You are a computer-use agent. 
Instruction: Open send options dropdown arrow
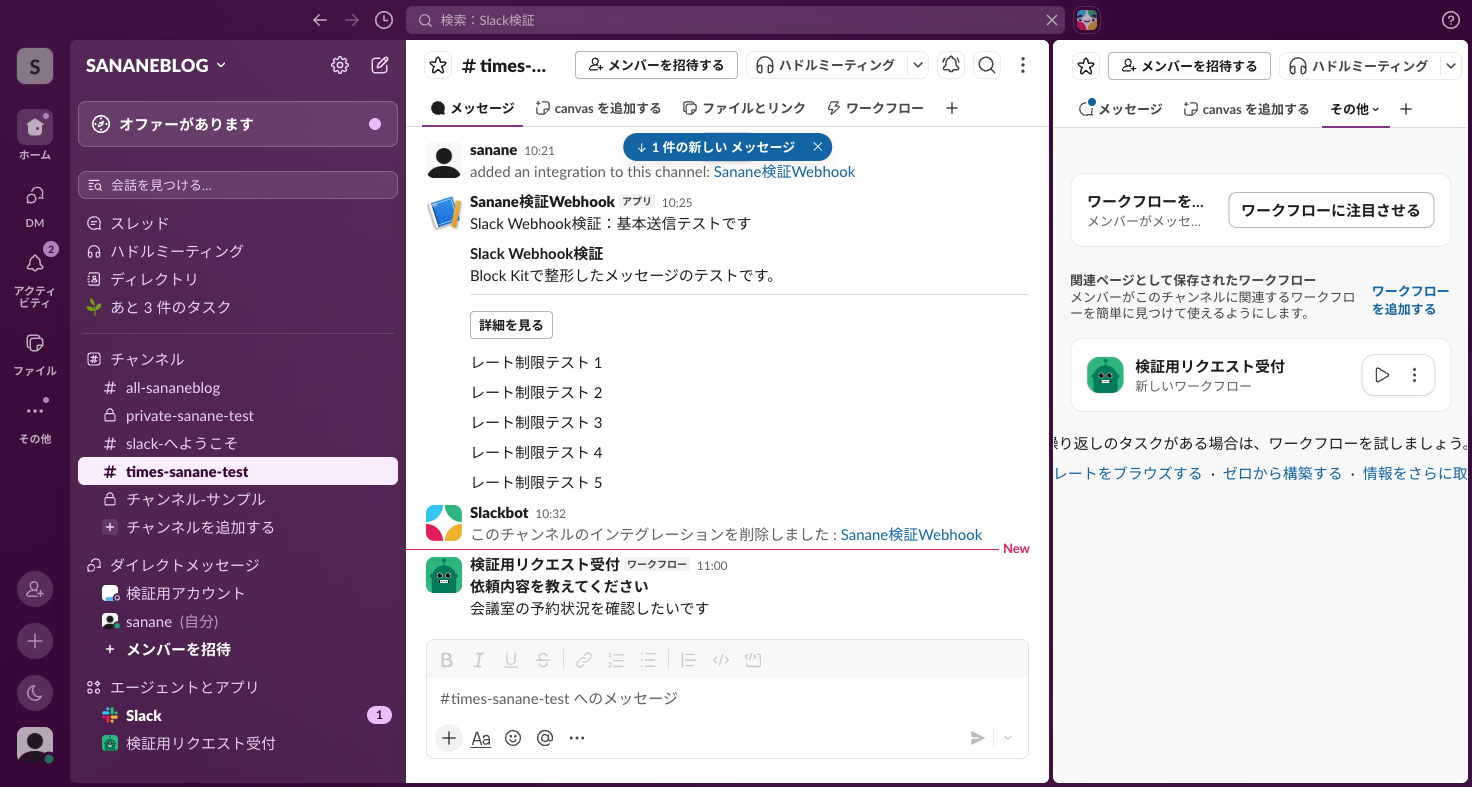[1008, 738]
